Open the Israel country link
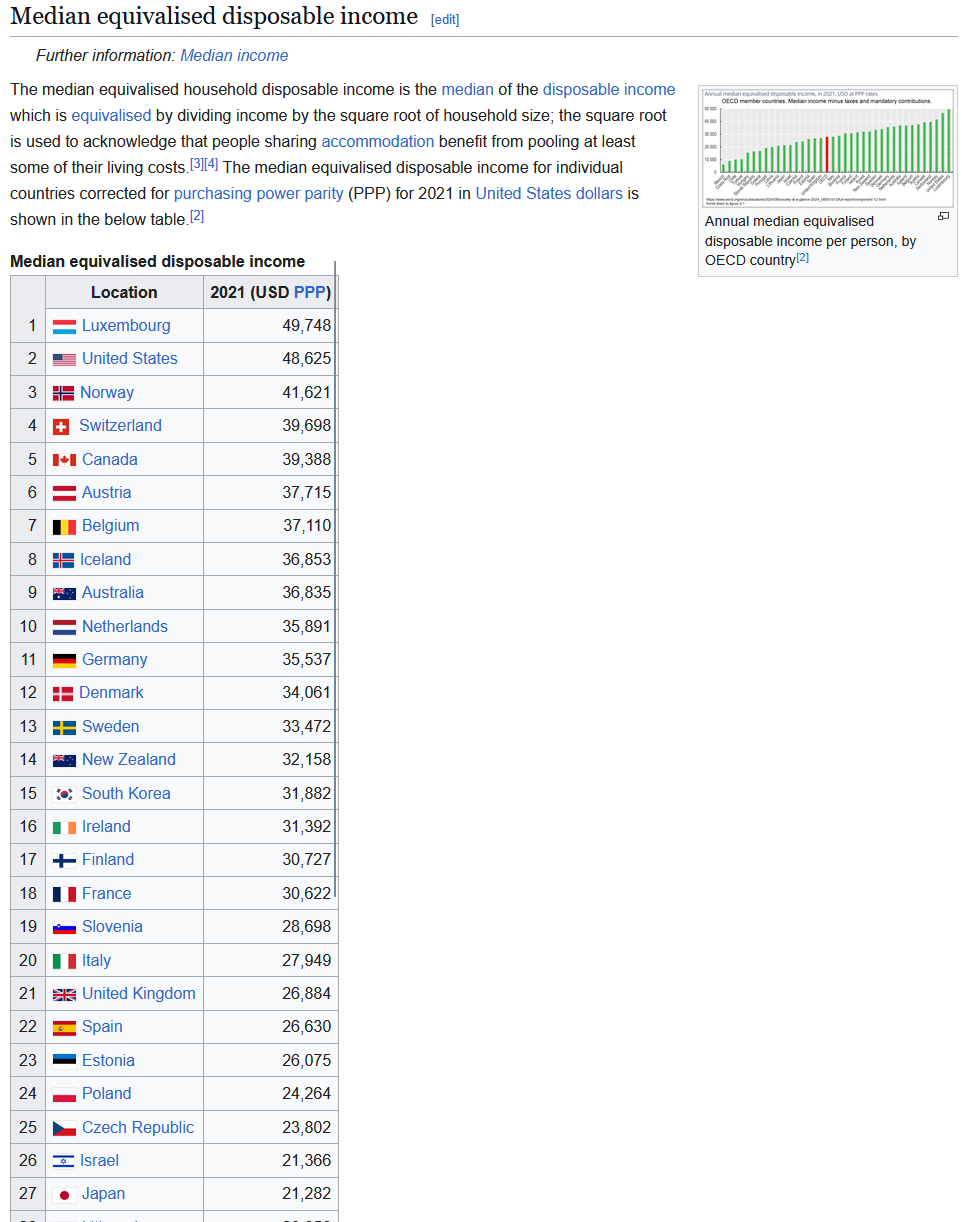962x1222 pixels. [x=99, y=1161]
